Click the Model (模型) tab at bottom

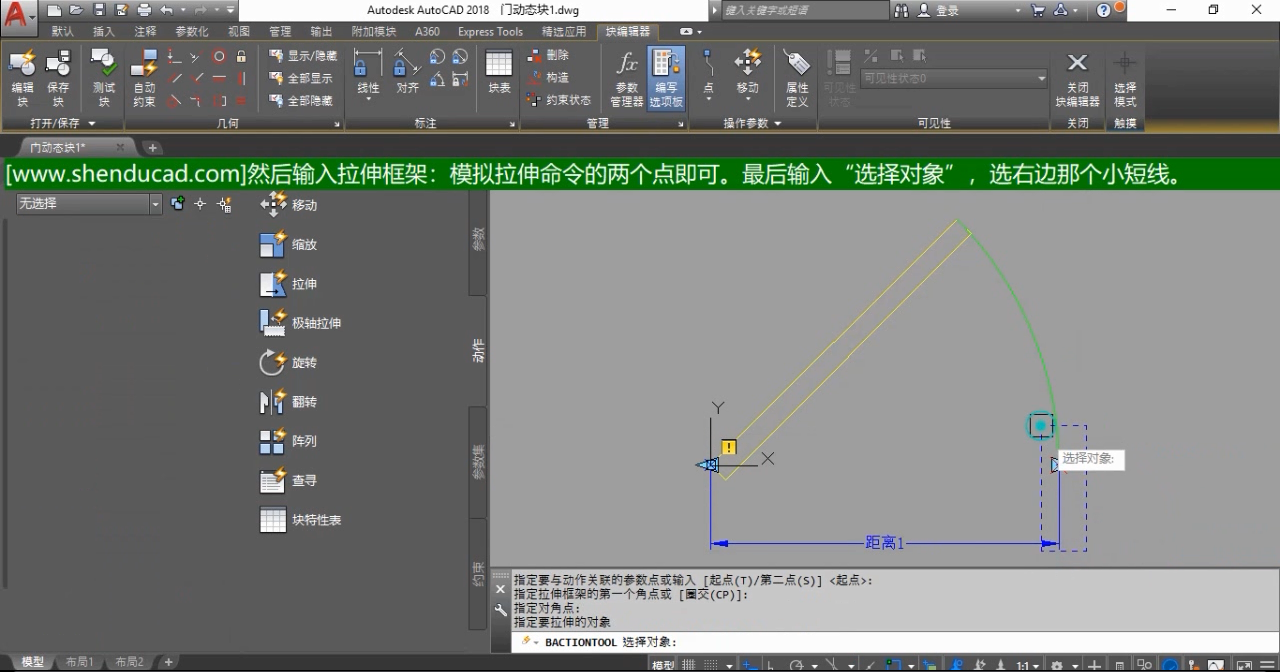click(x=32, y=662)
